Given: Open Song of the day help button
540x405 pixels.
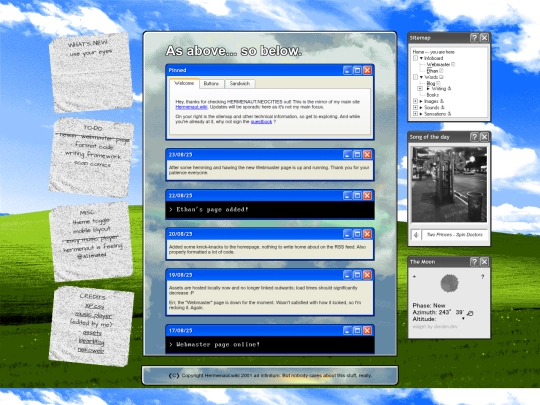Looking at the screenshot, I should pyautogui.click(x=474, y=137).
